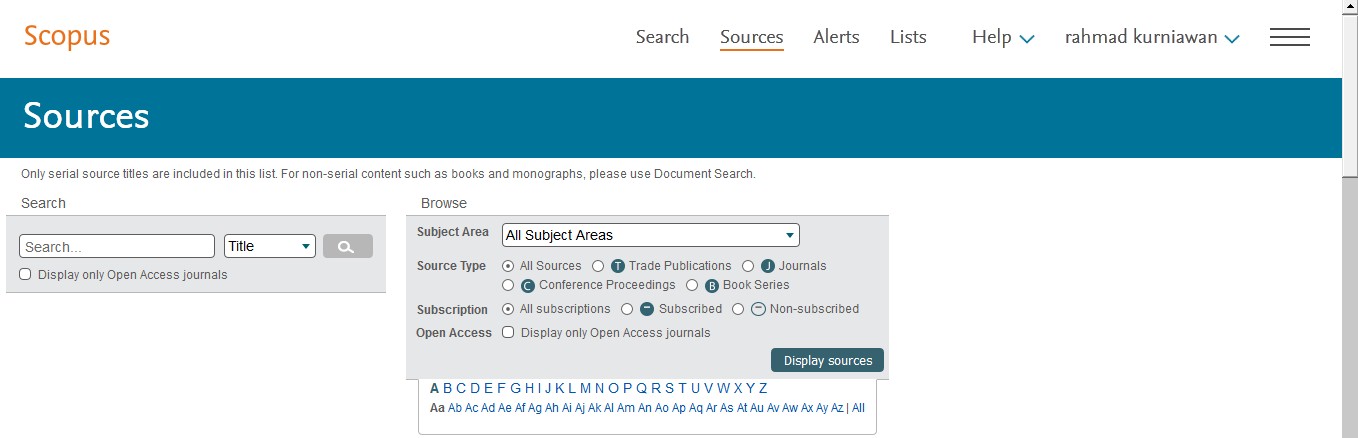Open the hamburger menu icon
Viewport: 1358px width, 438px height.
tap(1289, 37)
